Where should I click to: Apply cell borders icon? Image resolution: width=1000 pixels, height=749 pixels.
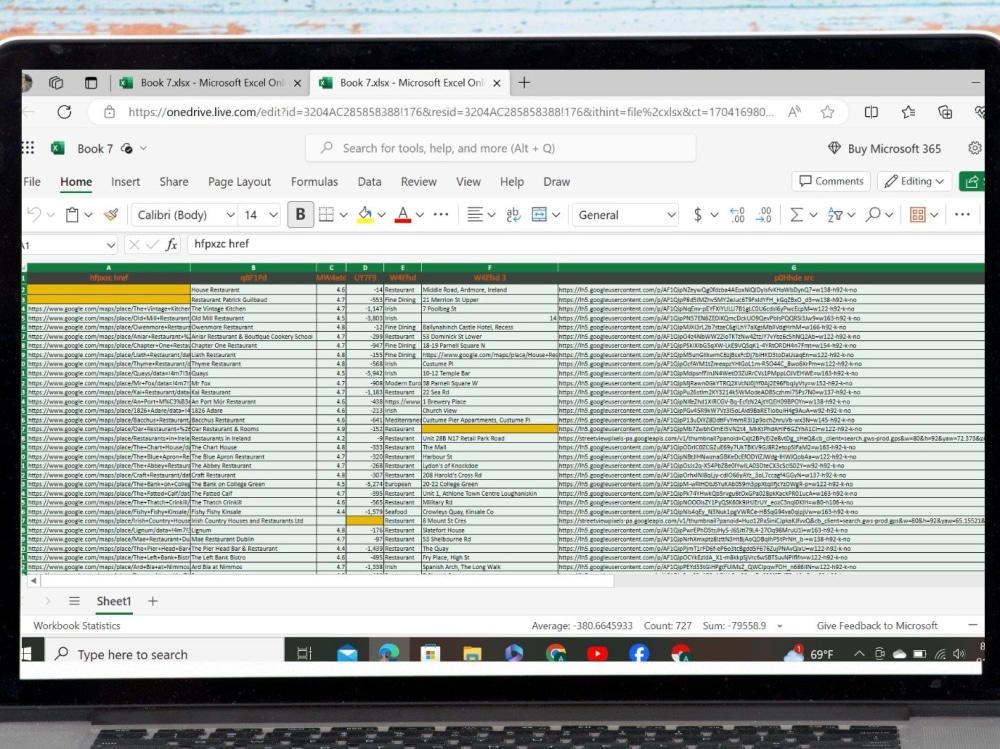pos(326,215)
